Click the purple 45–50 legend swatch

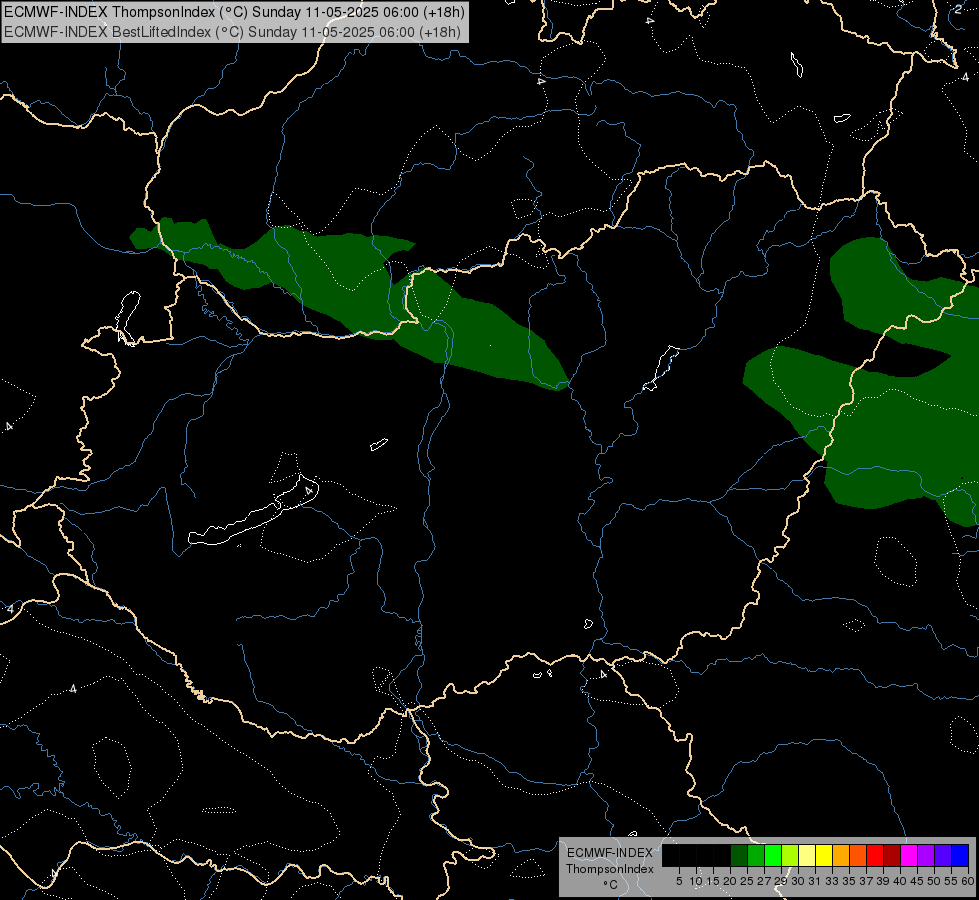pyautogui.click(x=926, y=855)
